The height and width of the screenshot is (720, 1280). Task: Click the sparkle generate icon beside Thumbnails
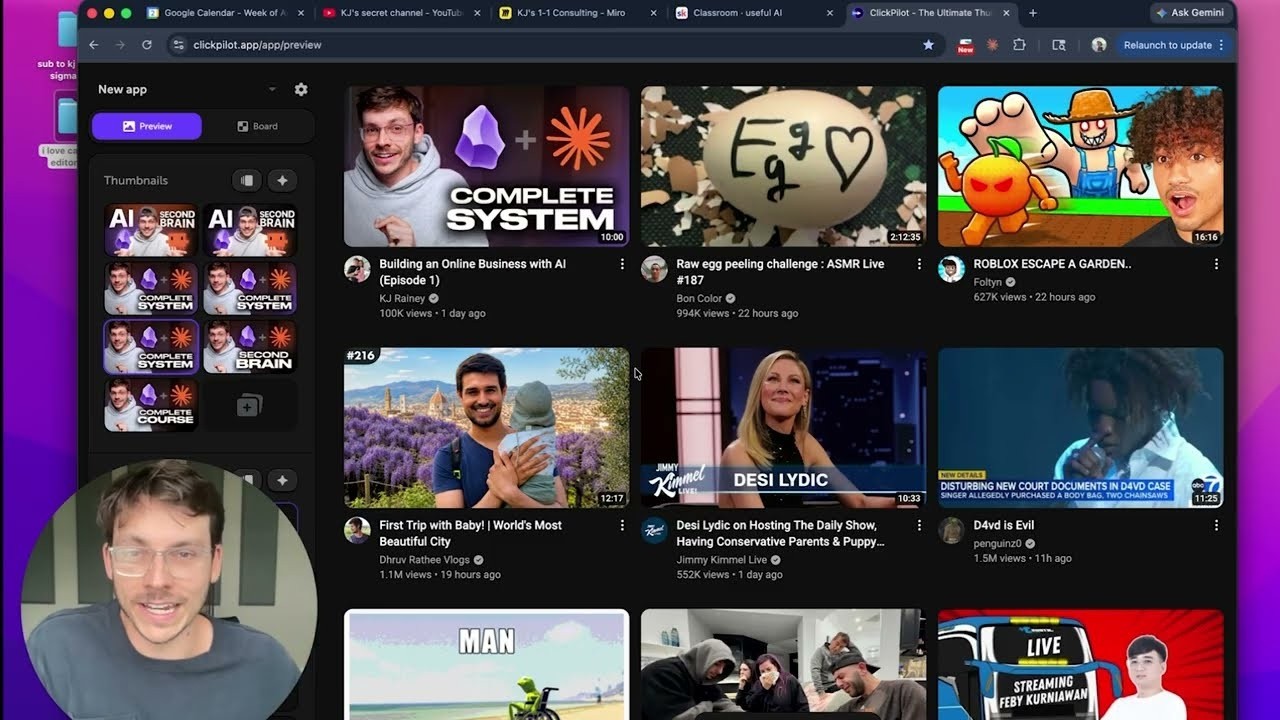(282, 180)
